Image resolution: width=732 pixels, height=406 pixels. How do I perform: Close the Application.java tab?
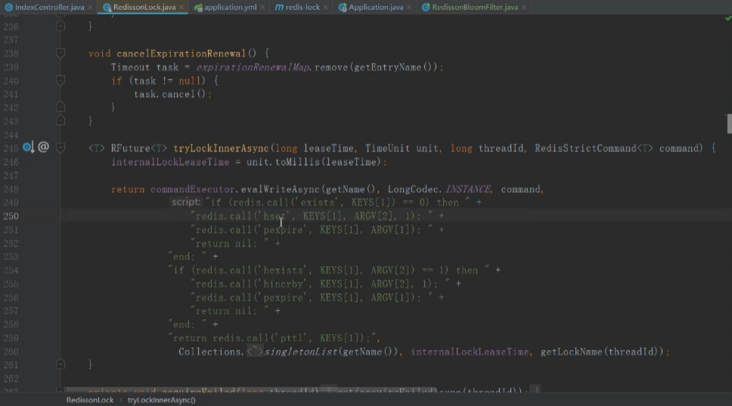pos(409,7)
